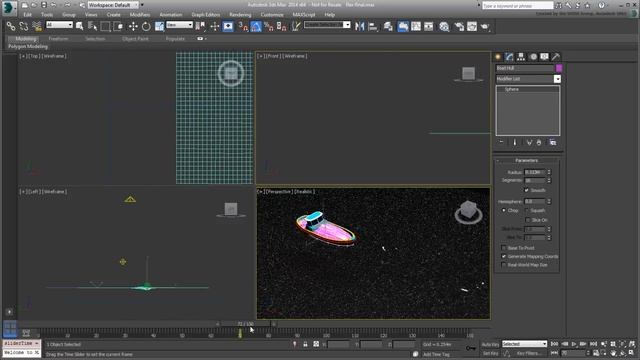Open the Modifier List dropdown
Screen dimensions: 640x360
528,79
